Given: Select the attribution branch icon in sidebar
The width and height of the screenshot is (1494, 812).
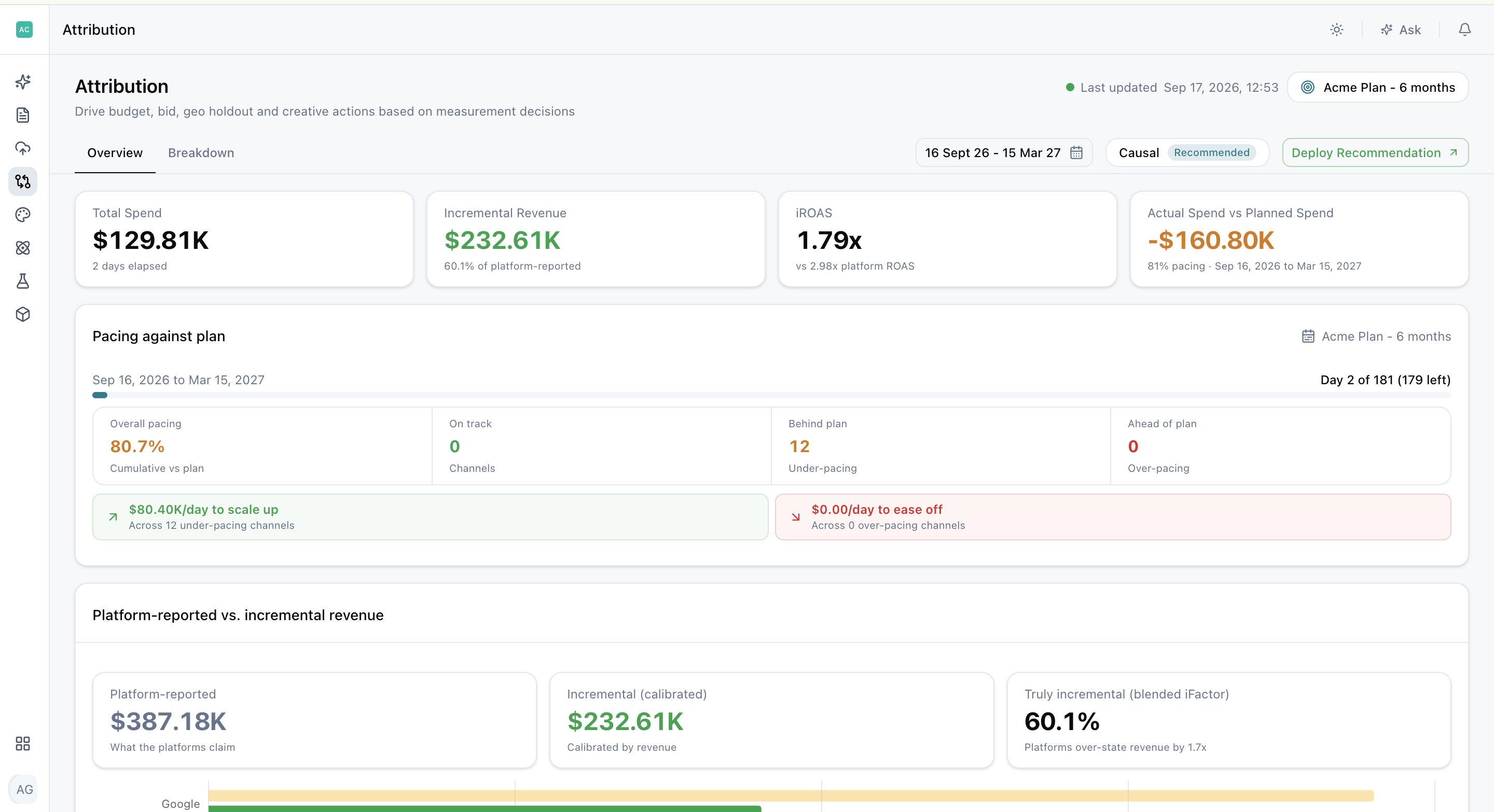Looking at the screenshot, I should [23, 181].
